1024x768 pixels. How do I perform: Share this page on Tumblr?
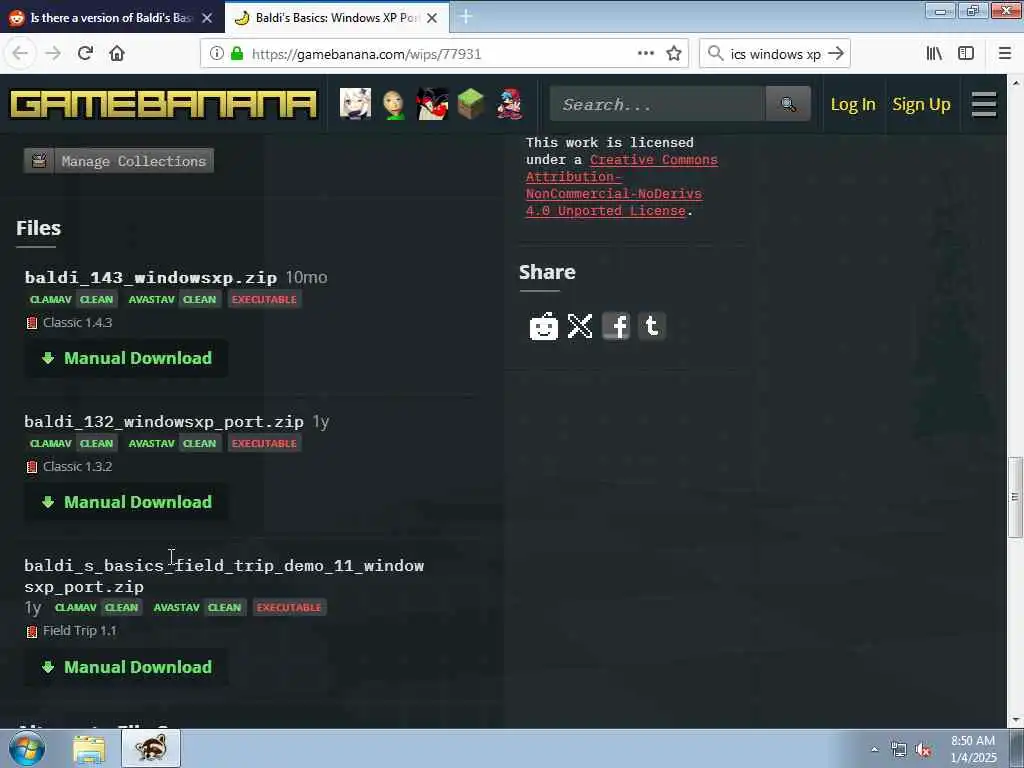pos(652,326)
